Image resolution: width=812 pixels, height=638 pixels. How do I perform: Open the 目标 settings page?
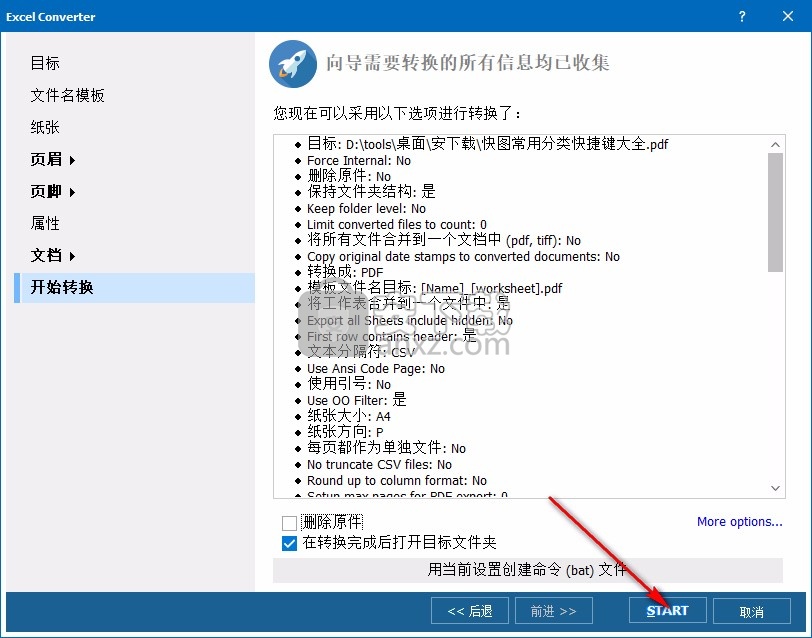(45, 63)
